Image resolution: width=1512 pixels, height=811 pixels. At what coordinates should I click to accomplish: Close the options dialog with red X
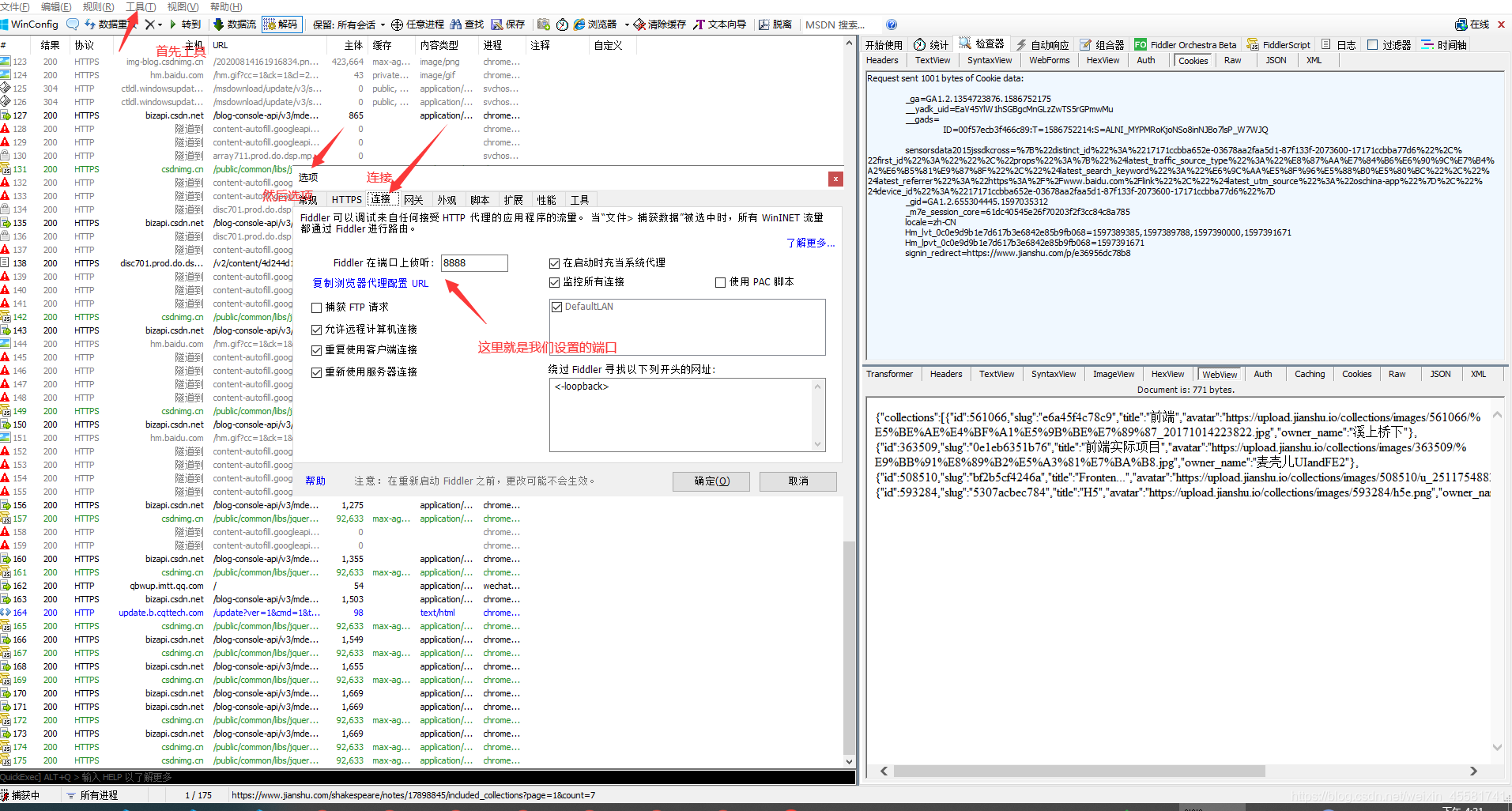835,179
